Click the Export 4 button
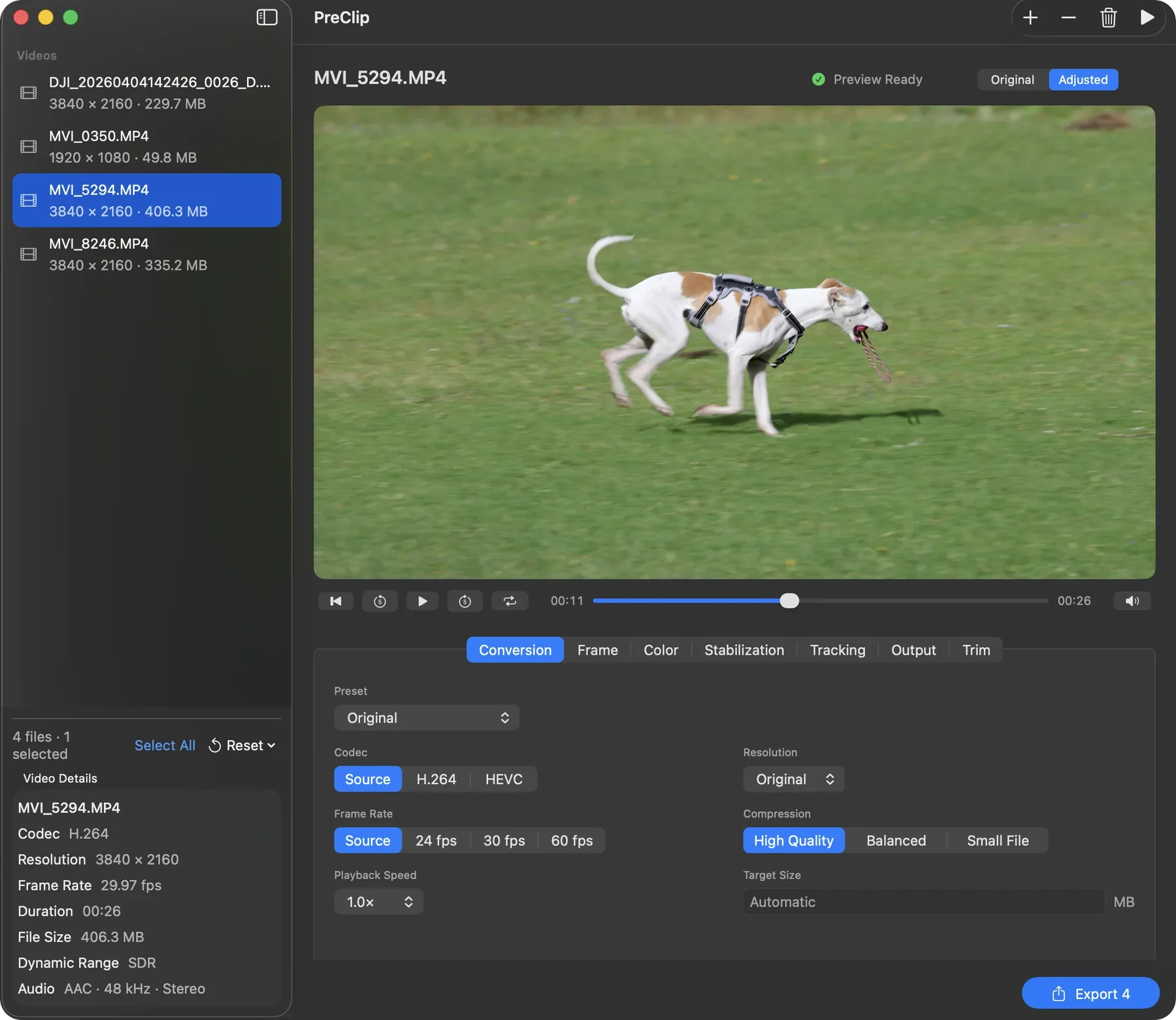 [x=1090, y=993]
